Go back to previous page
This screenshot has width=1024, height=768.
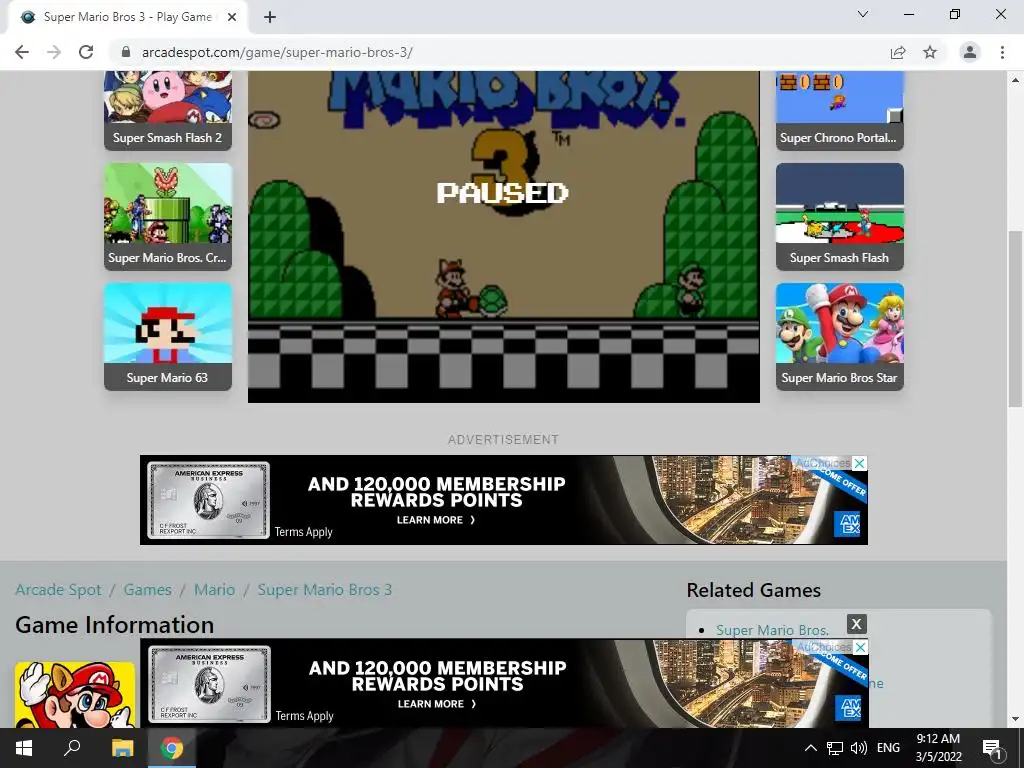[x=22, y=52]
